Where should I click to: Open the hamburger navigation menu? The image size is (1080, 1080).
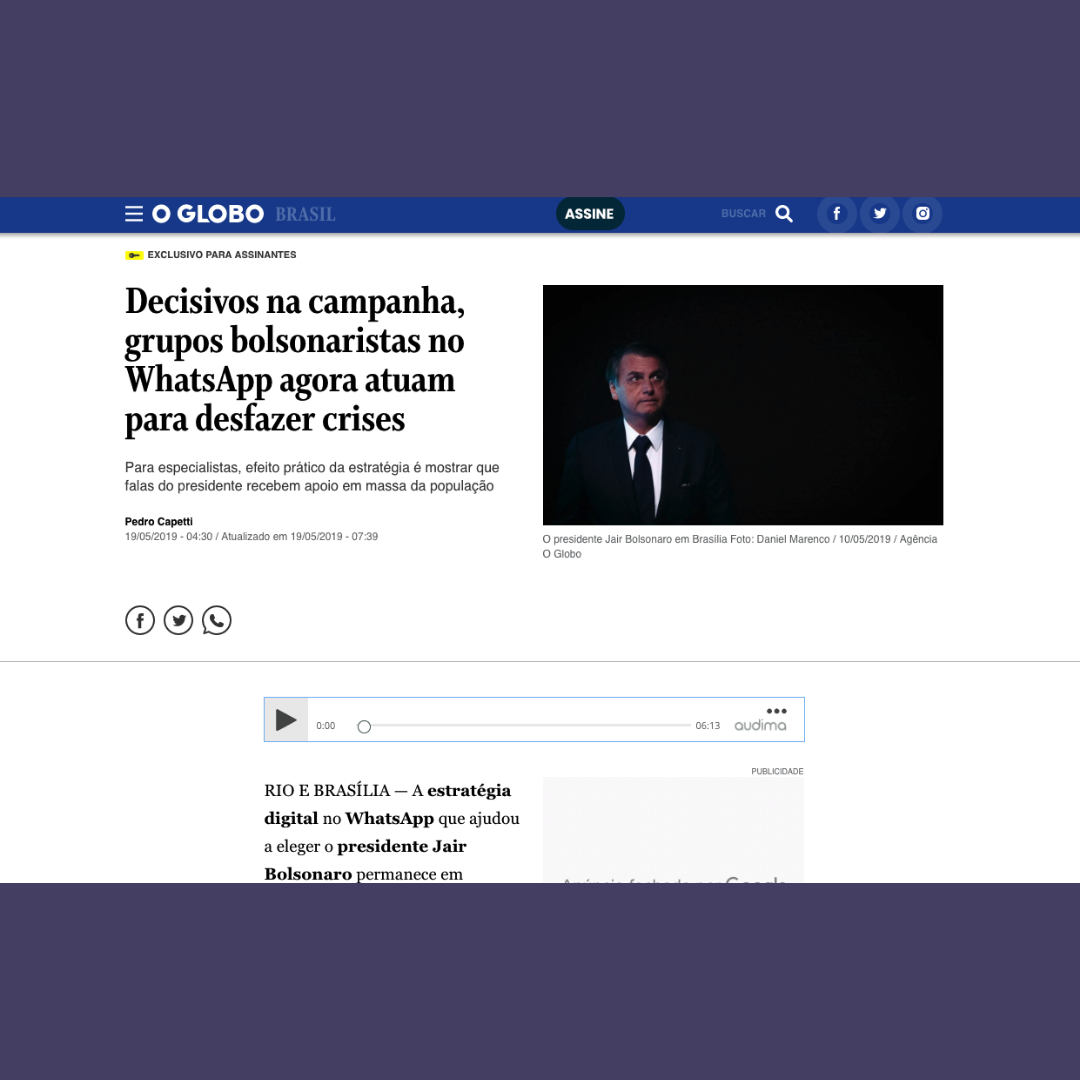click(x=134, y=213)
